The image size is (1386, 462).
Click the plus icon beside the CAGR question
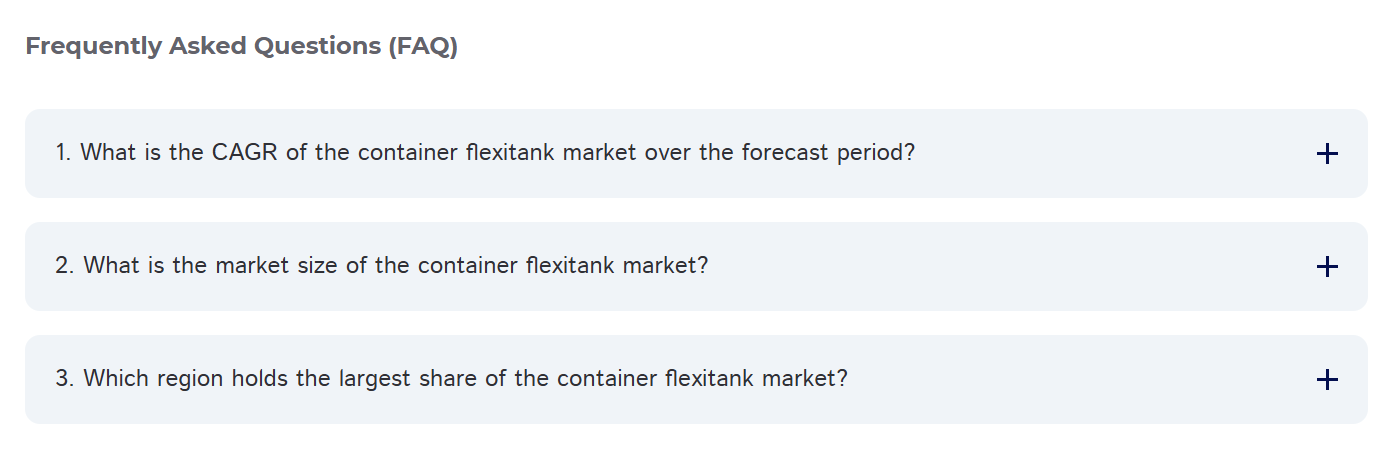coord(1326,154)
